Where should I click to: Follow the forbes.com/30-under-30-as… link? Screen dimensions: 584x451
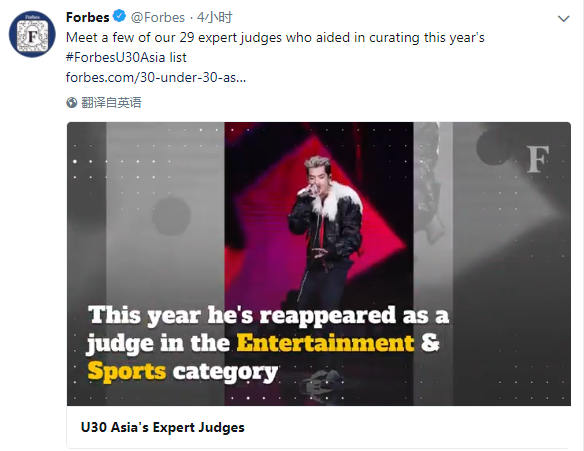(x=156, y=77)
